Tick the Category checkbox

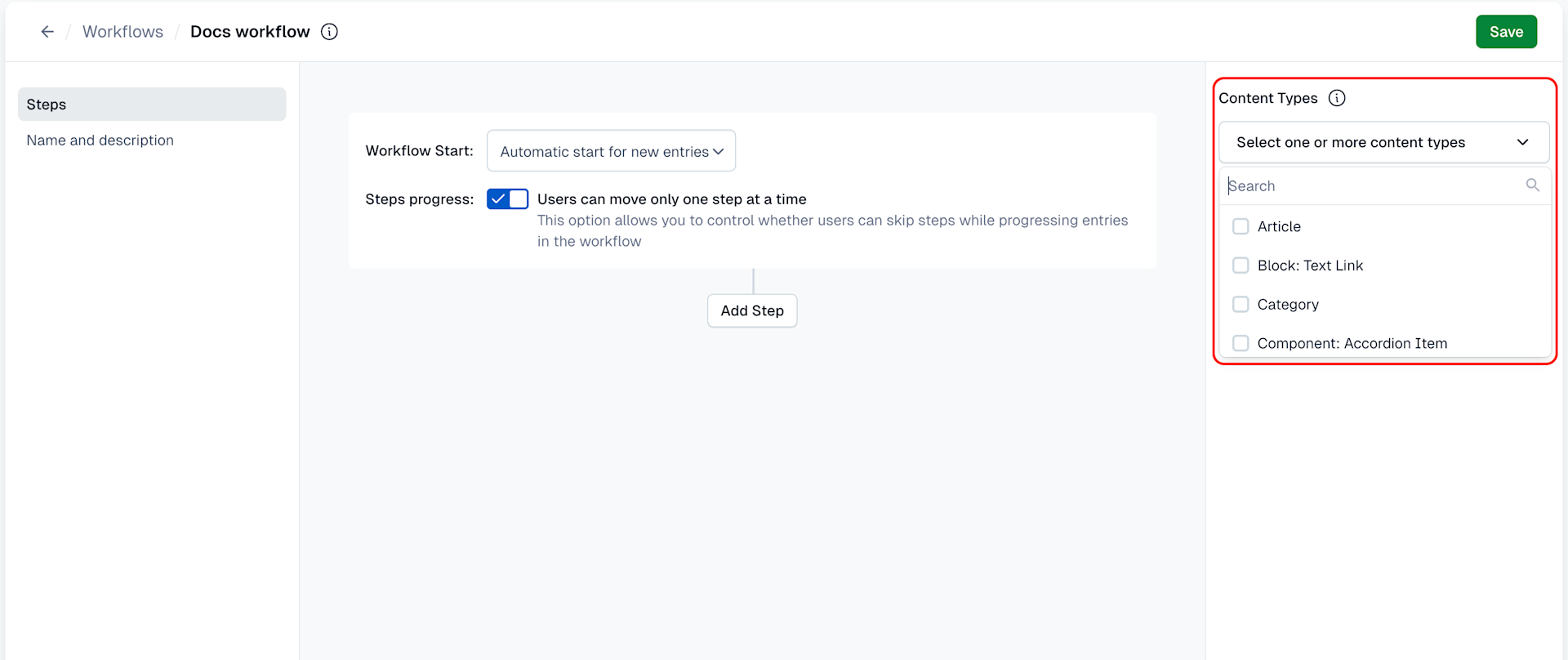(1241, 305)
